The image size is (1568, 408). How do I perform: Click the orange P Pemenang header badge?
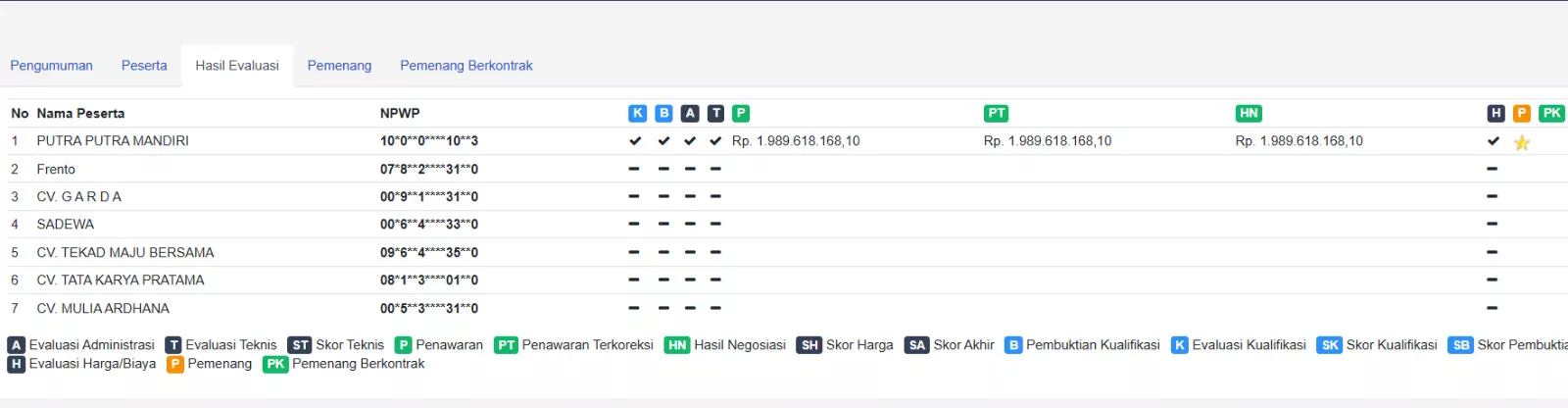pyautogui.click(x=1522, y=113)
